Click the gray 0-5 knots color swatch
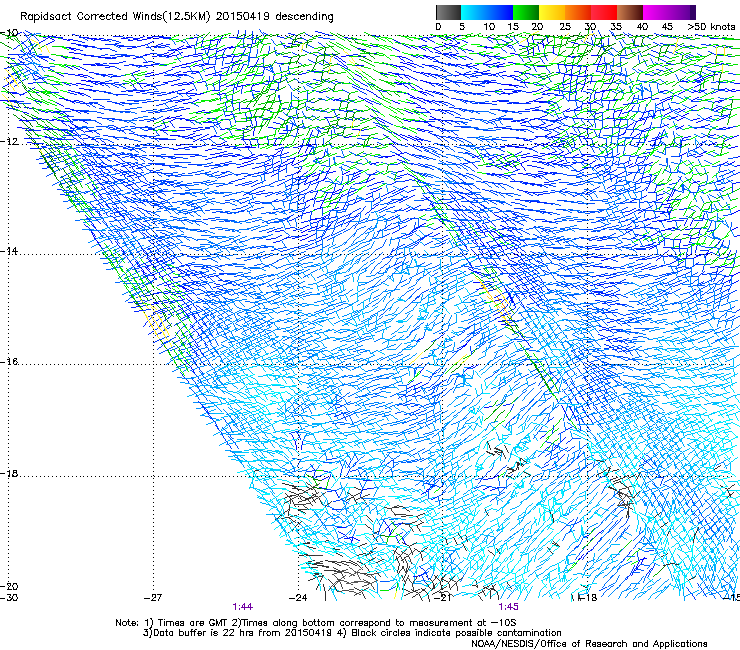The height and width of the screenshot is (650, 740). (x=448, y=12)
